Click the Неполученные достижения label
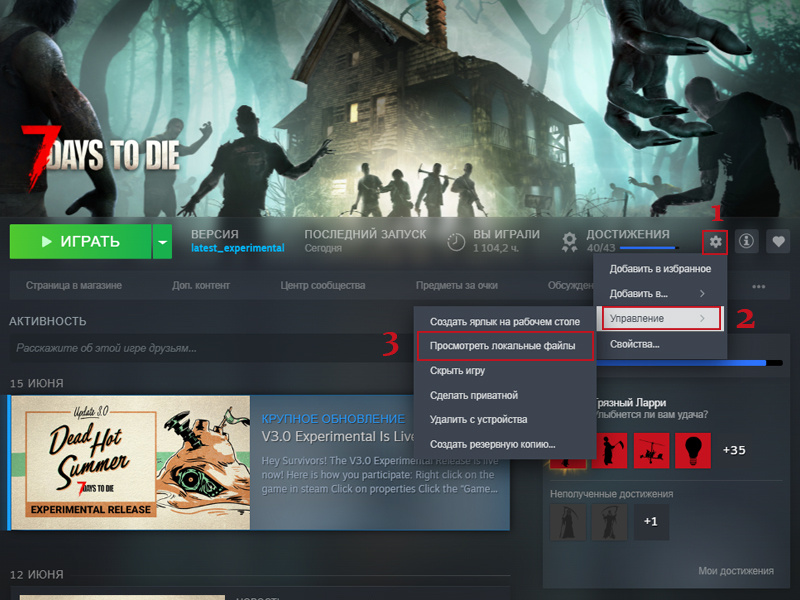Image resolution: width=800 pixels, height=600 pixels. coord(611,494)
